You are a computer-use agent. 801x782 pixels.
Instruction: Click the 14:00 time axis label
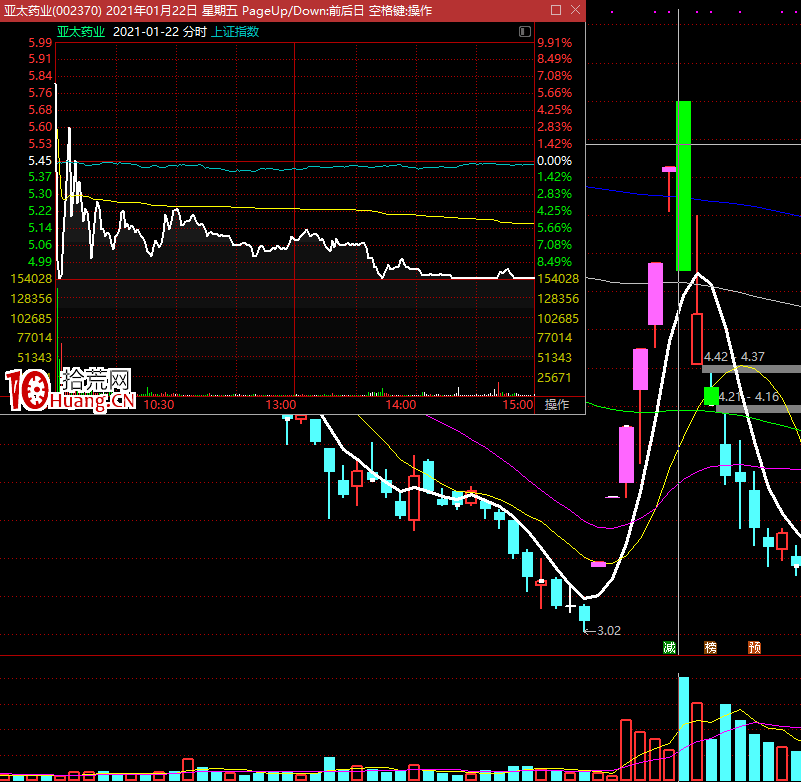(401, 405)
